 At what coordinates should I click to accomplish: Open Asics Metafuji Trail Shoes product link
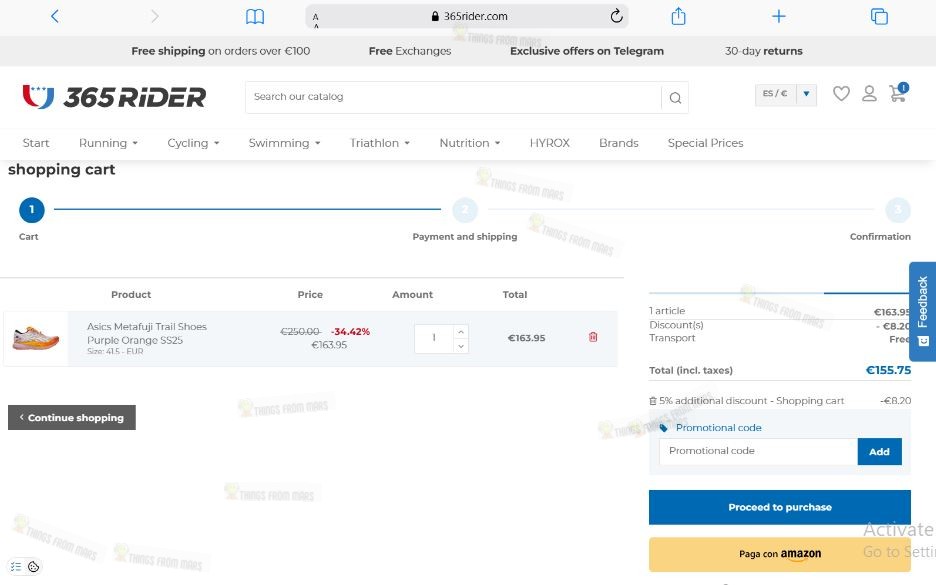point(146,334)
